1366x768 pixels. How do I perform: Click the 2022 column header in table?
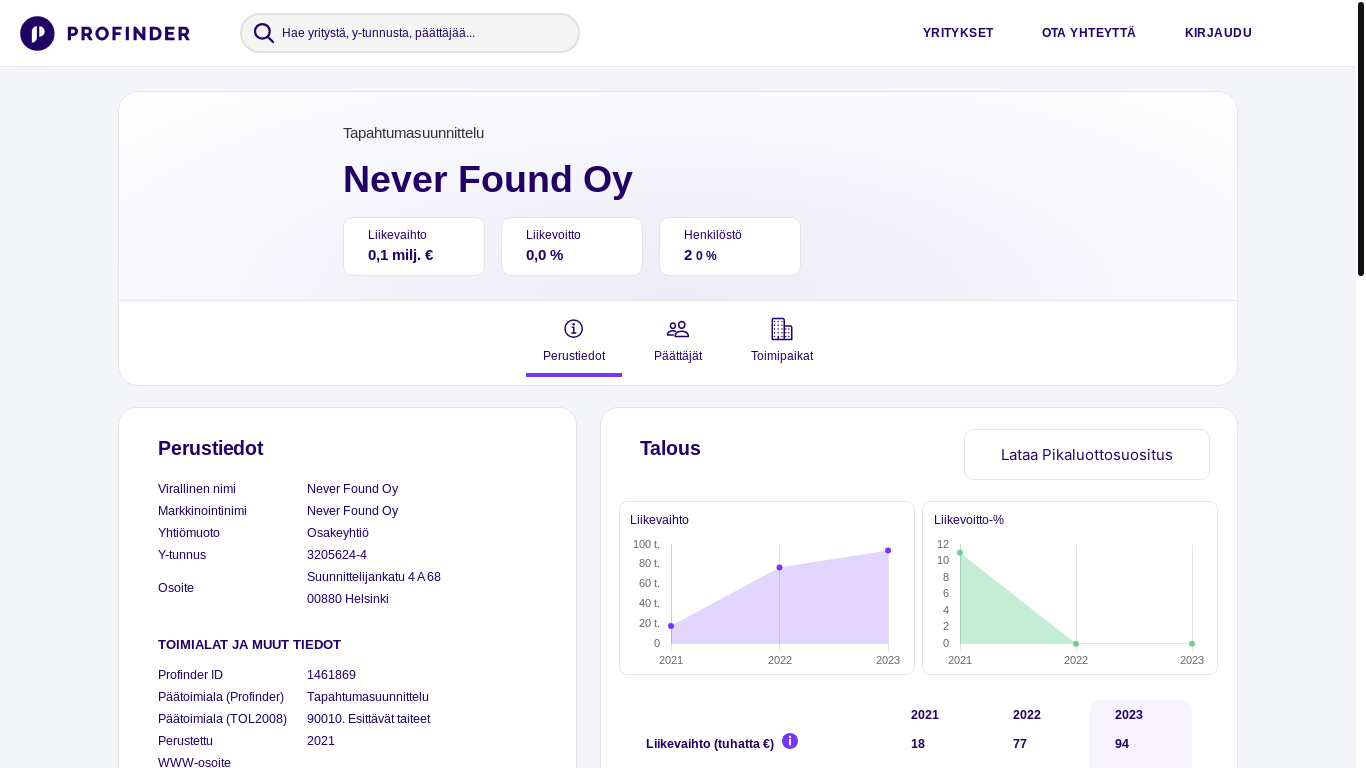pyautogui.click(x=1027, y=715)
